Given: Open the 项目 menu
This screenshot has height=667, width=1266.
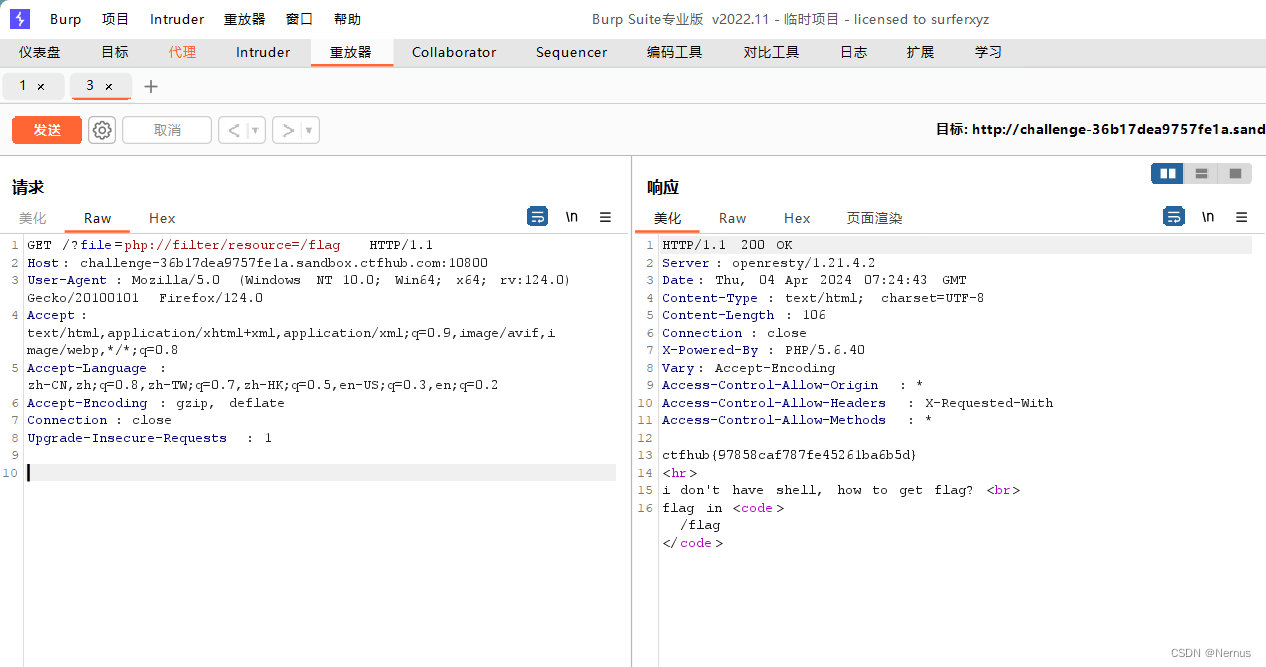Looking at the screenshot, I should pos(116,19).
